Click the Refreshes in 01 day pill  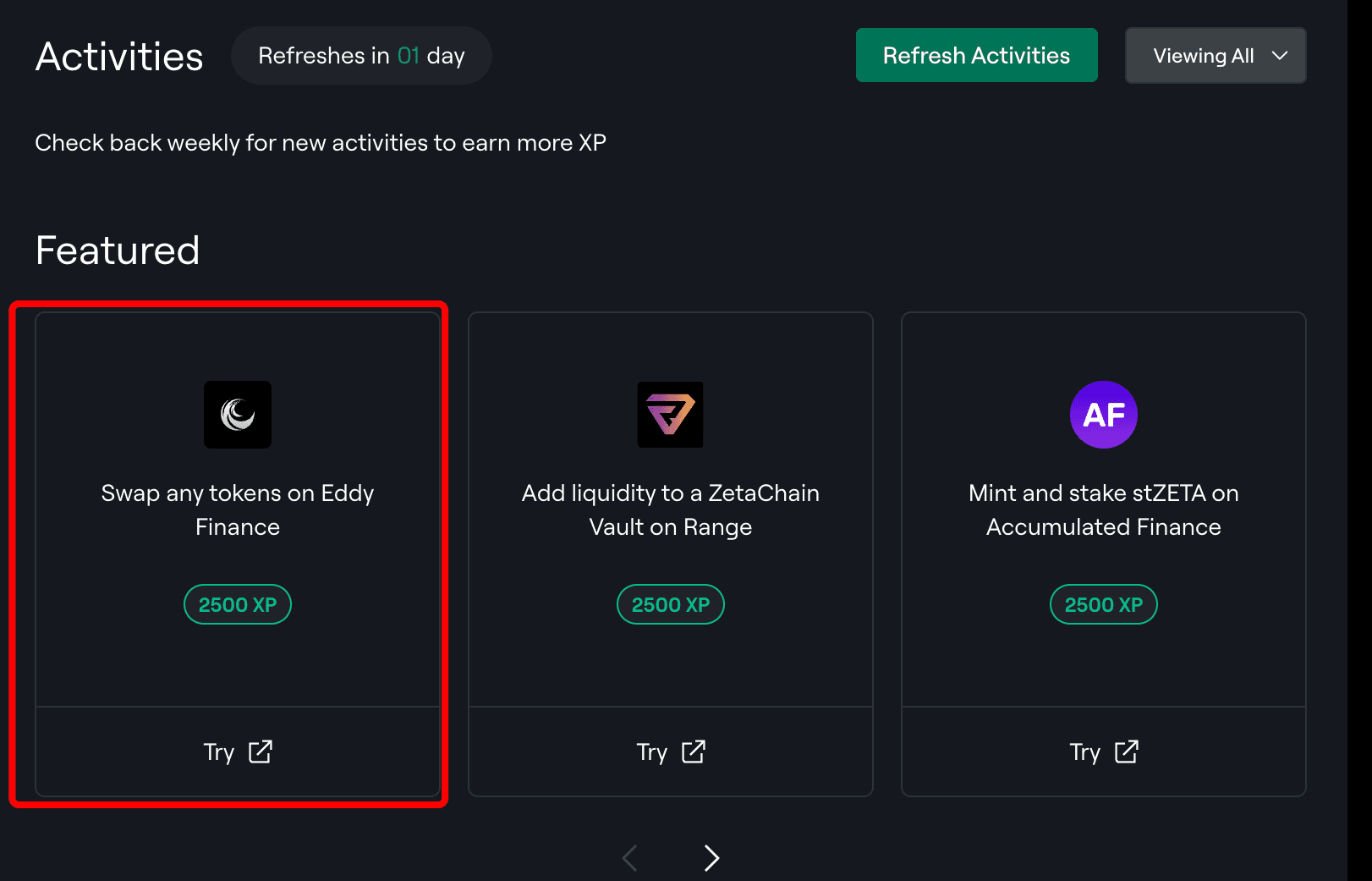361,55
